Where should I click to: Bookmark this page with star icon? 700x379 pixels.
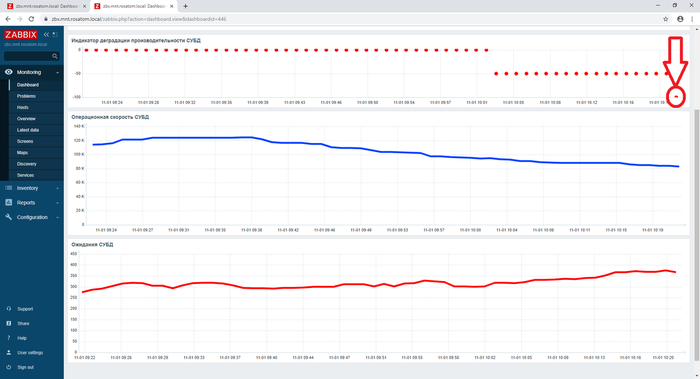[666, 19]
